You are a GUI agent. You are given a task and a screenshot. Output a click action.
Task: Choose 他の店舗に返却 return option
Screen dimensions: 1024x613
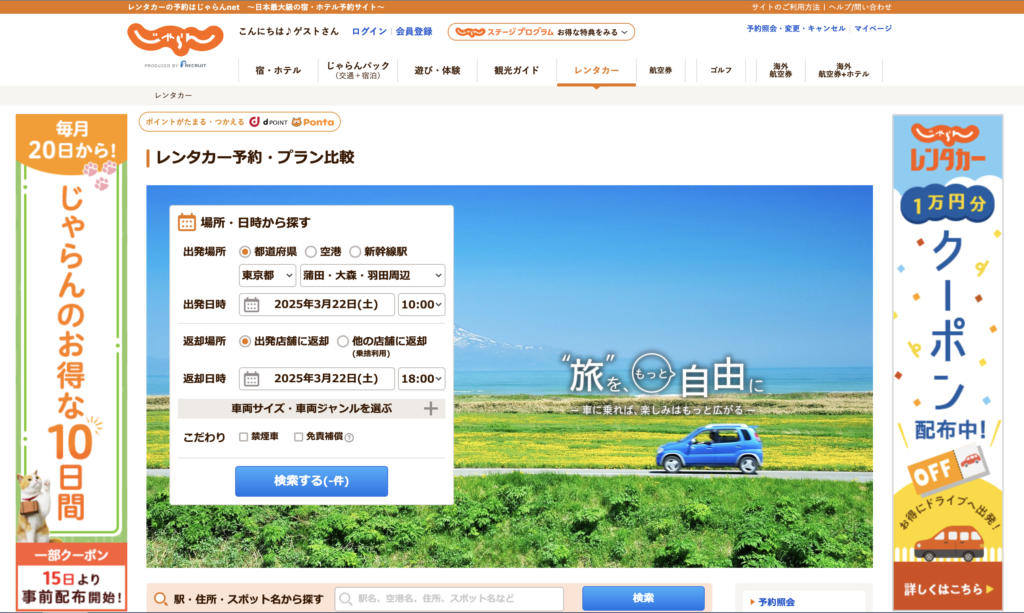[343, 341]
